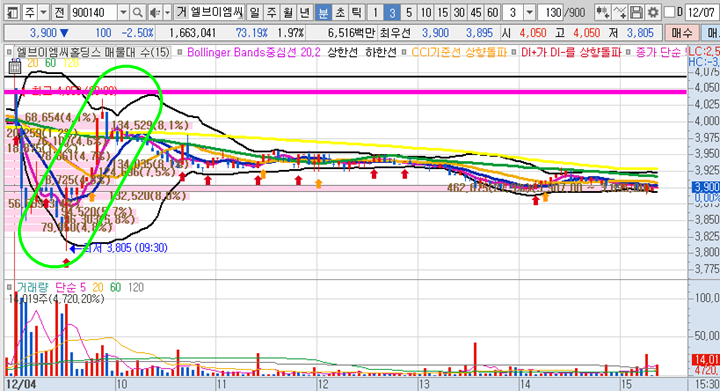
Task: Click the square marker before 종가 단순 label
Action: 629,52
